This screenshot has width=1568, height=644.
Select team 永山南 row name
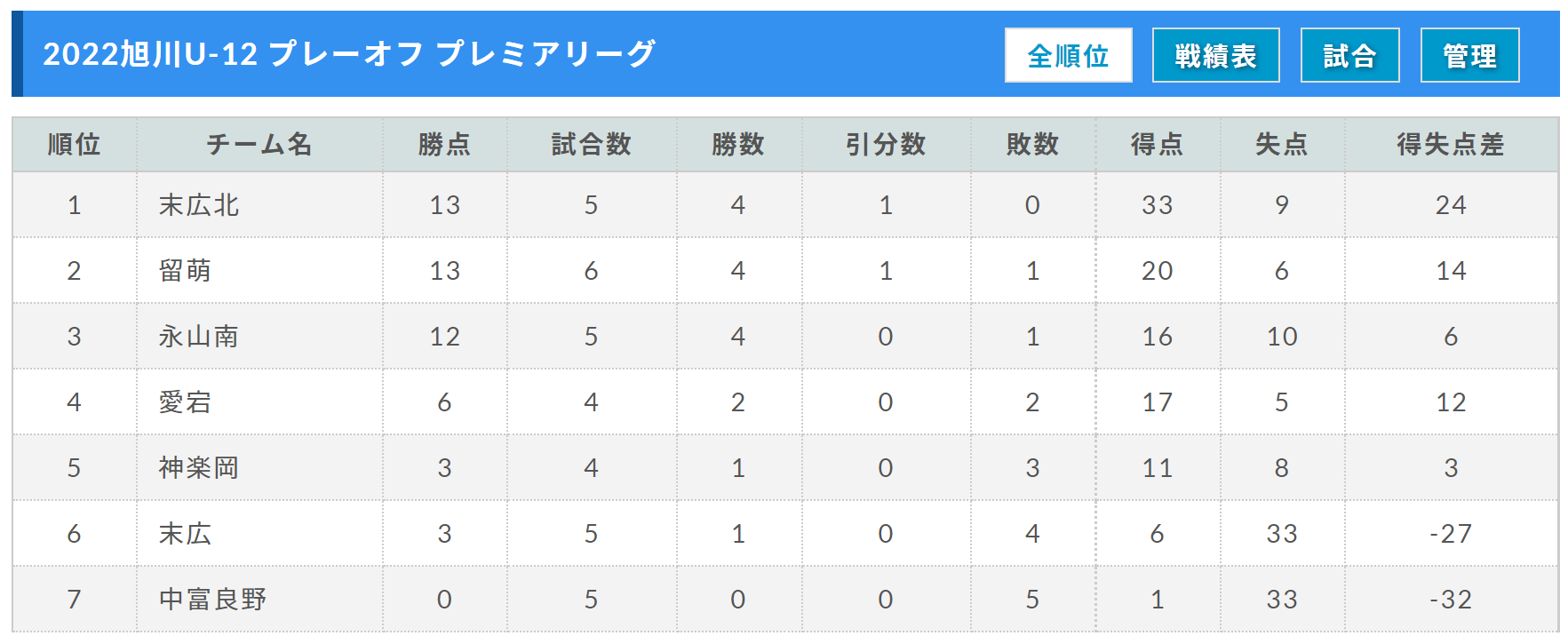199,337
